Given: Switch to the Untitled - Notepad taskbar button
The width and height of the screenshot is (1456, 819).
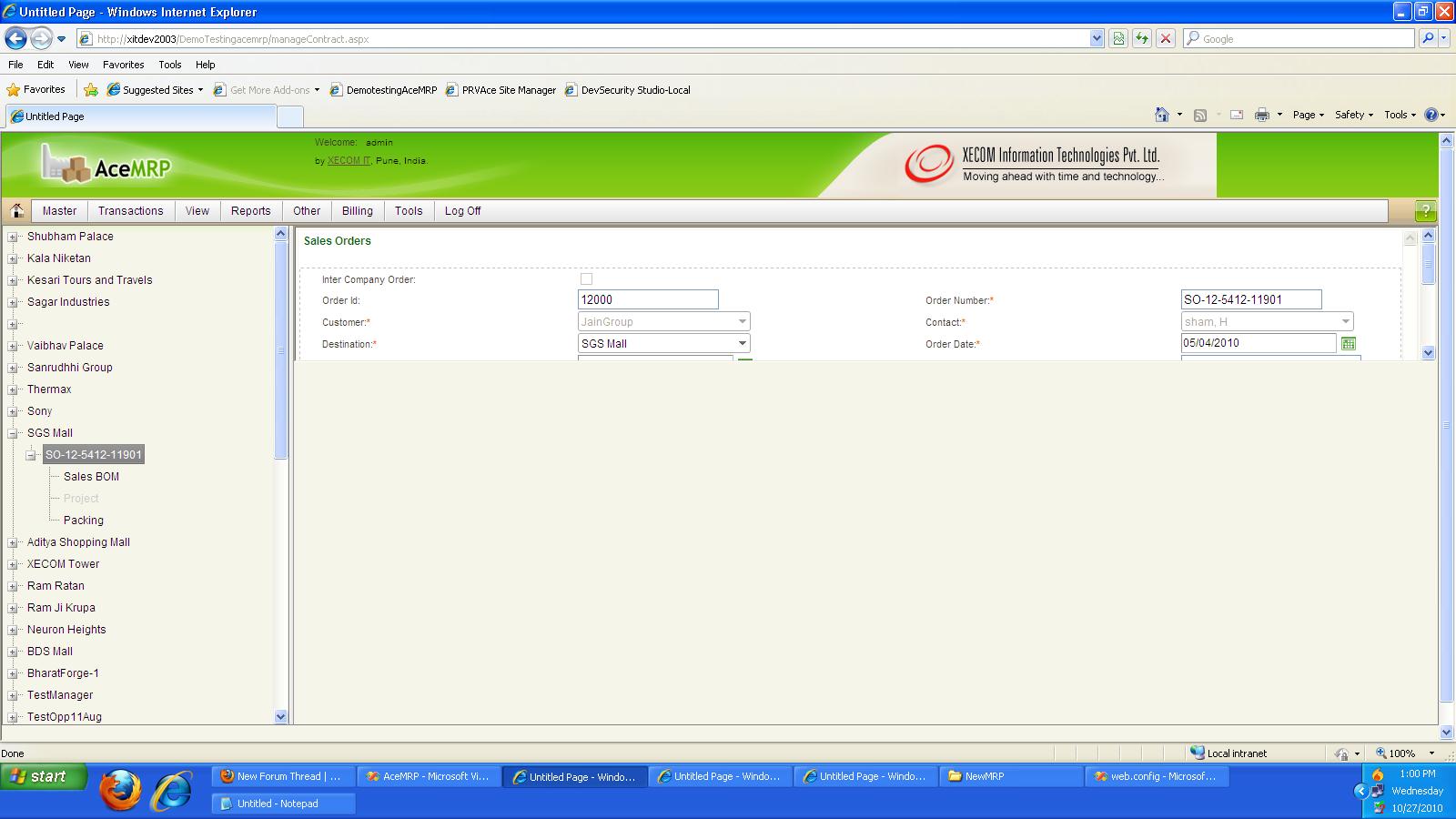Looking at the screenshot, I should [x=283, y=804].
